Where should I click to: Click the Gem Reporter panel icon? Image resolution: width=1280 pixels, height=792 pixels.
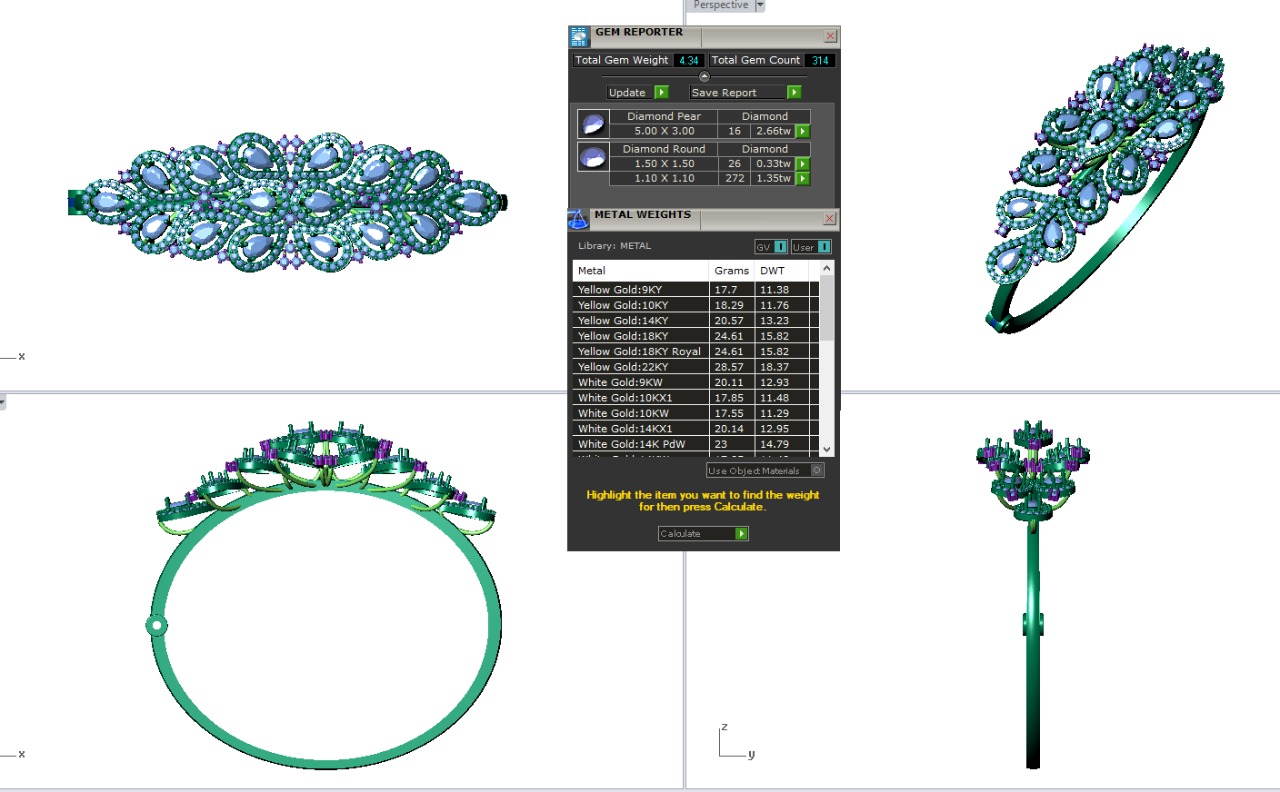coord(579,37)
